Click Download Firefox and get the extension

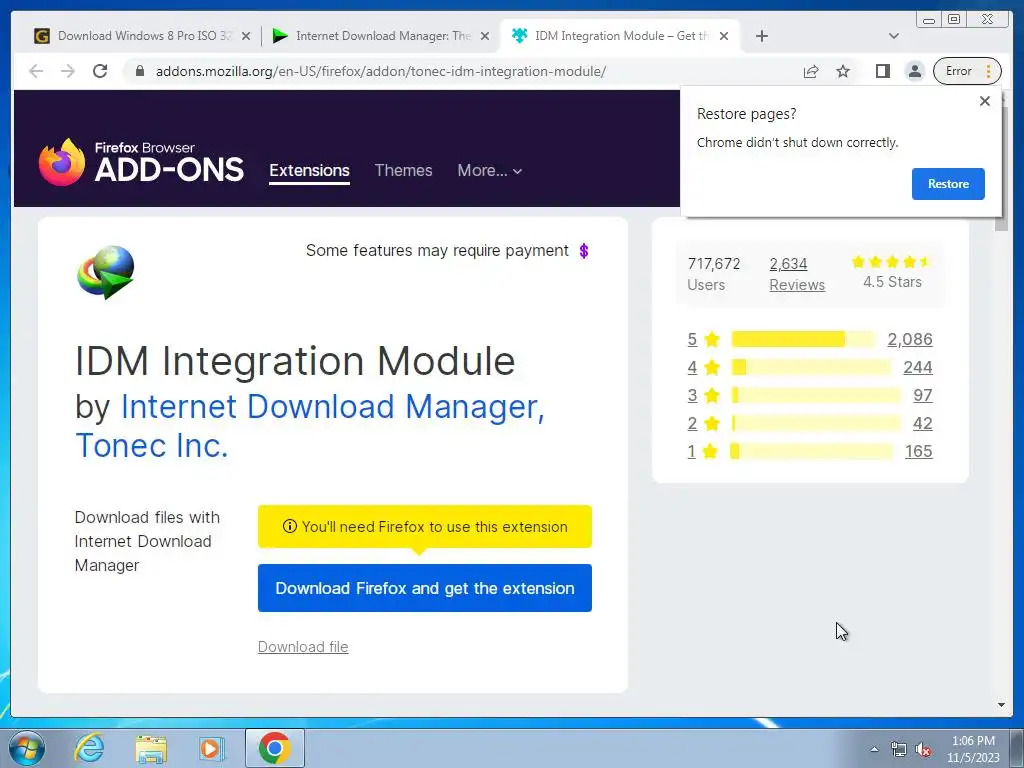[424, 588]
